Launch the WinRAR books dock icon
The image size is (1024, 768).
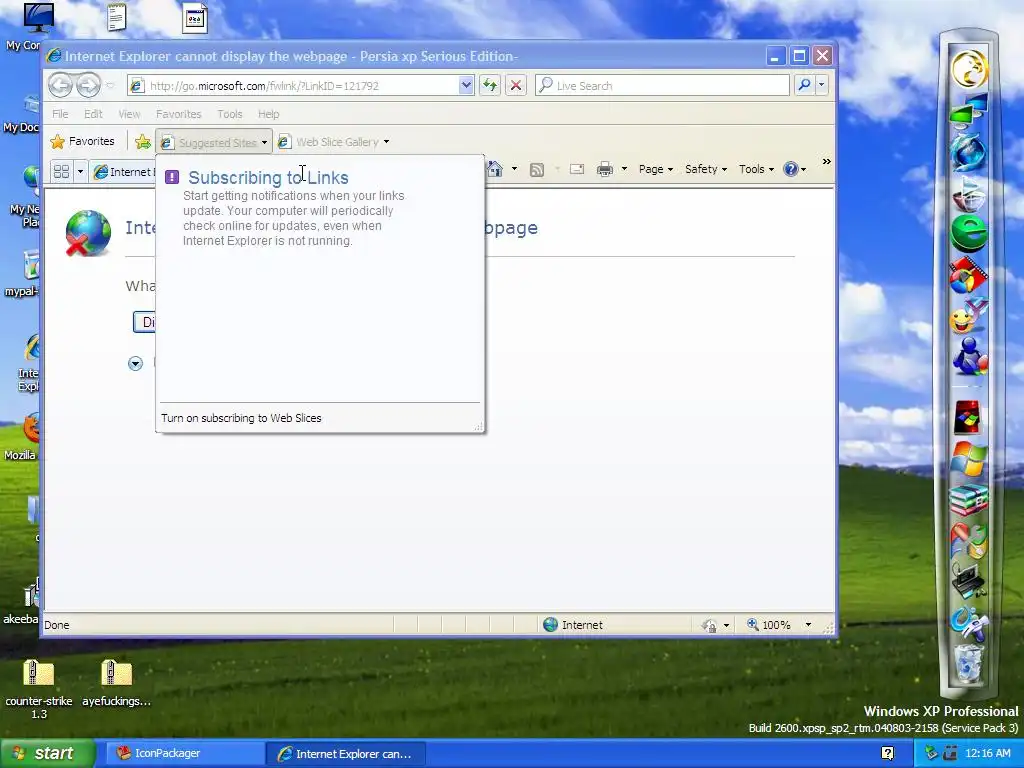tap(968, 500)
